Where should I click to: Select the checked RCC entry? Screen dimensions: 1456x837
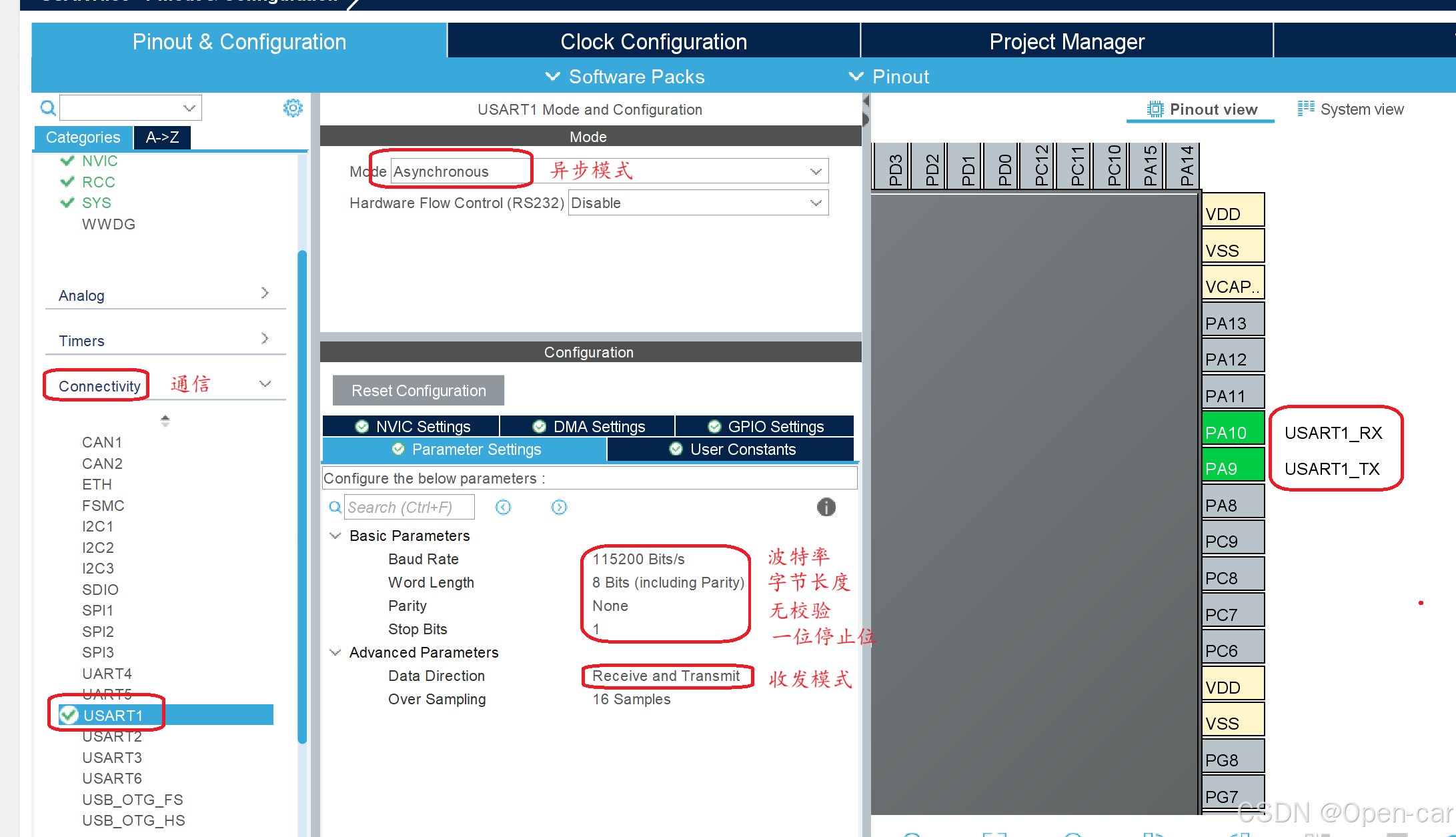click(x=97, y=182)
